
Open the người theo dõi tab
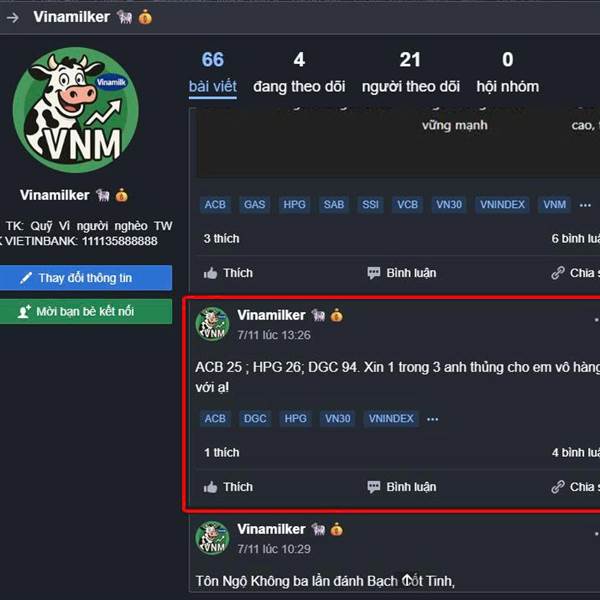tap(411, 73)
